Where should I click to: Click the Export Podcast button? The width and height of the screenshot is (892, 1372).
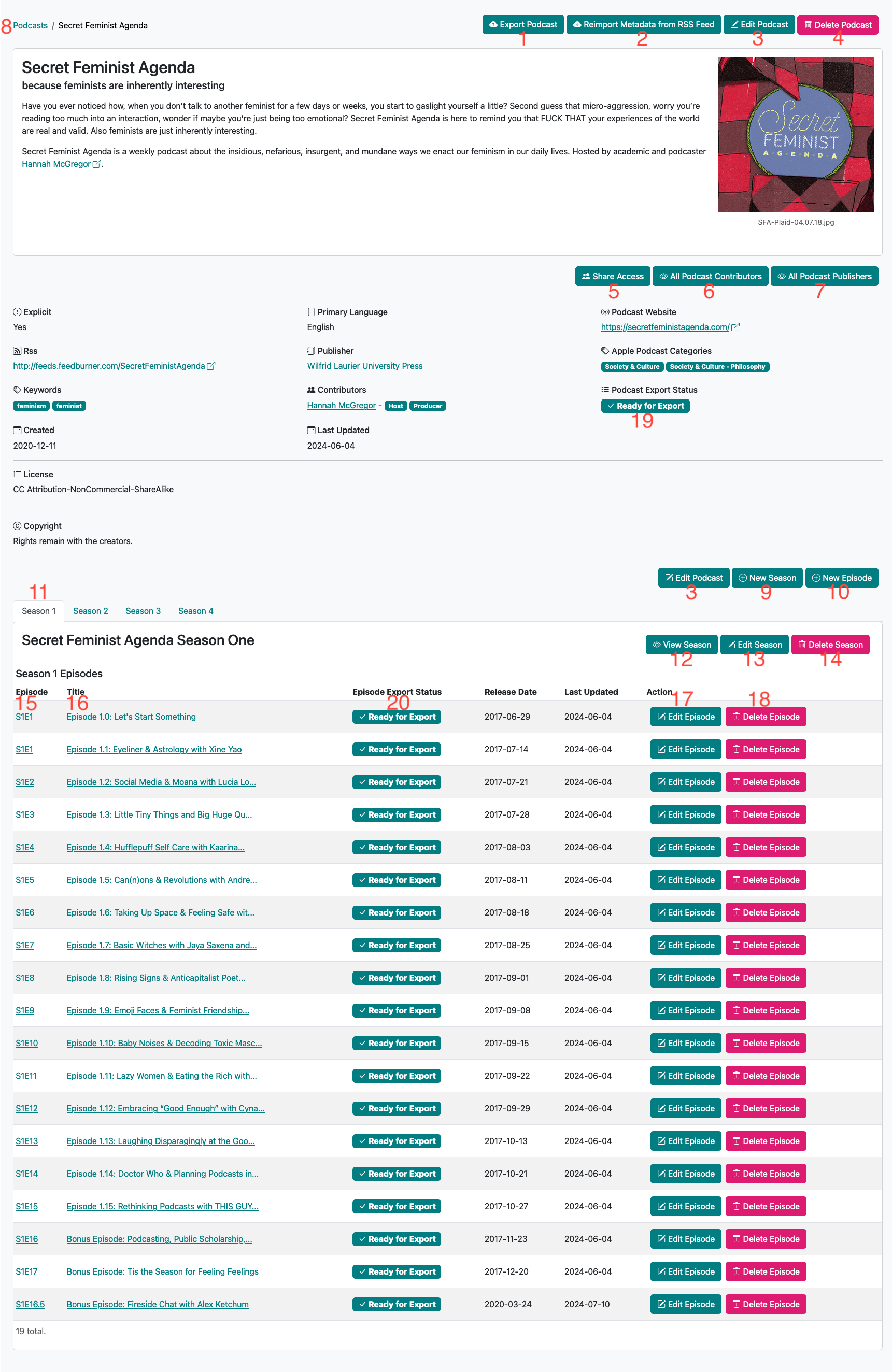(x=522, y=25)
